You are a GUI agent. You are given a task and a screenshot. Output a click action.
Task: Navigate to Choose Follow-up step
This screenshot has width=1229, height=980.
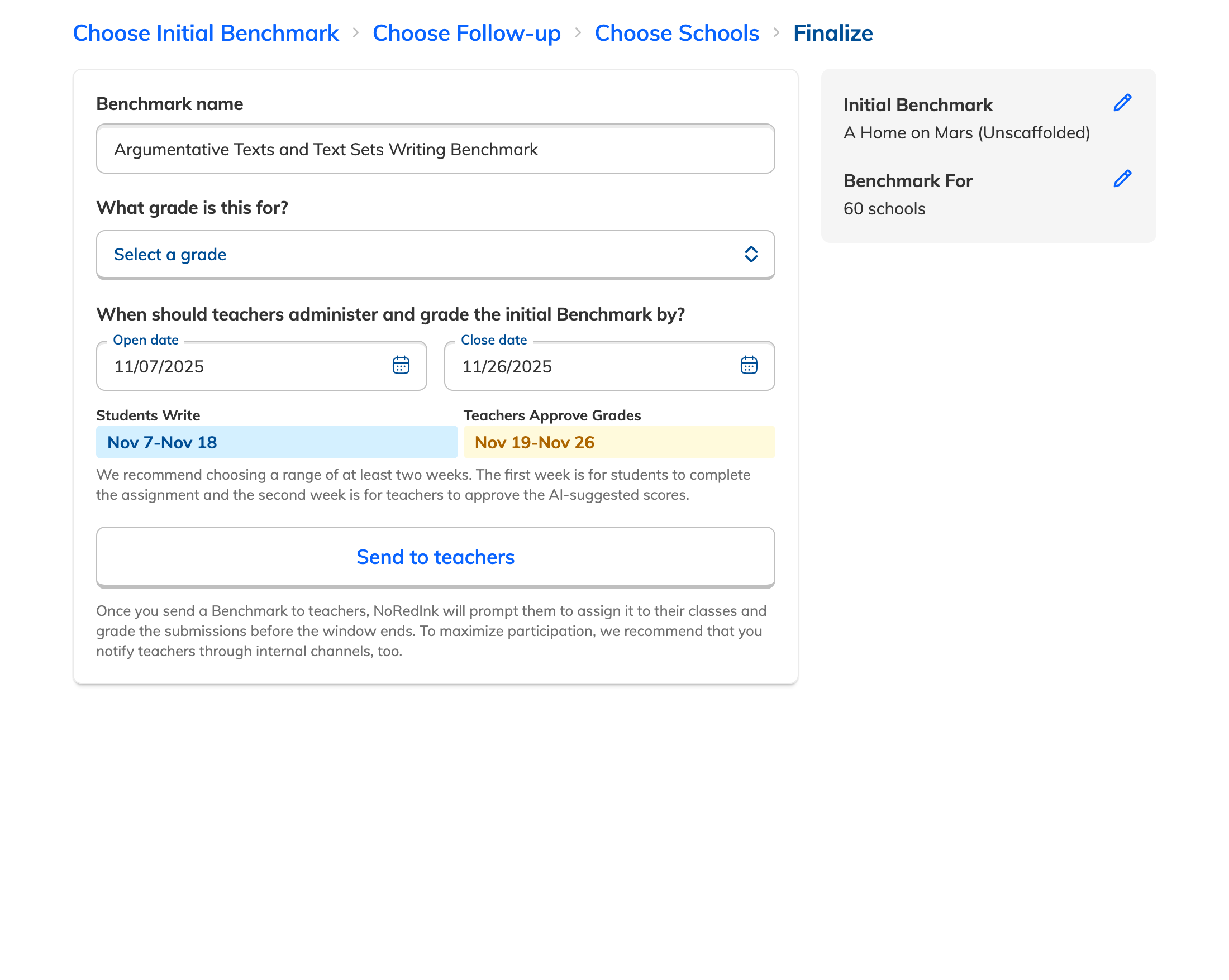[466, 33]
